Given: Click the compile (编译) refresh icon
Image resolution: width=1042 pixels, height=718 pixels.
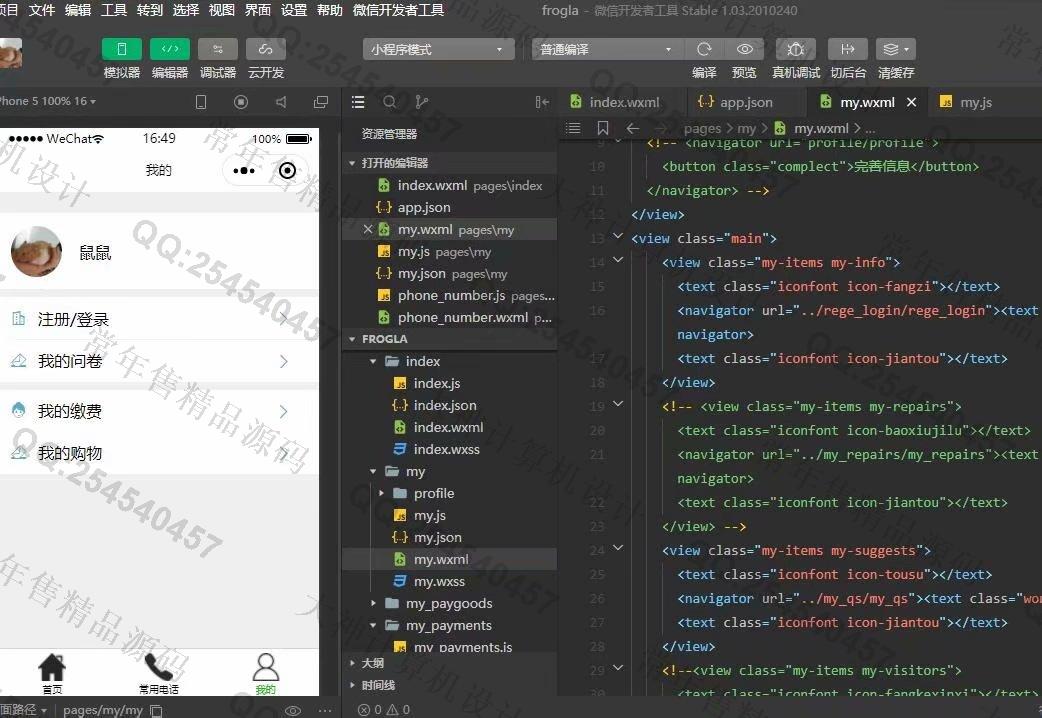Looking at the screenshot, I should point(704,49).
